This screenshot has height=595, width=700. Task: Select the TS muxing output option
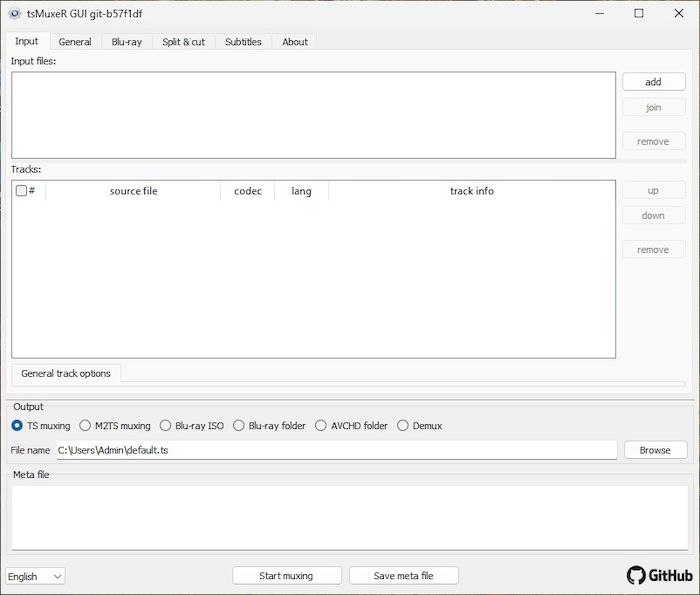pyautogui.click(x=18, y=426)
